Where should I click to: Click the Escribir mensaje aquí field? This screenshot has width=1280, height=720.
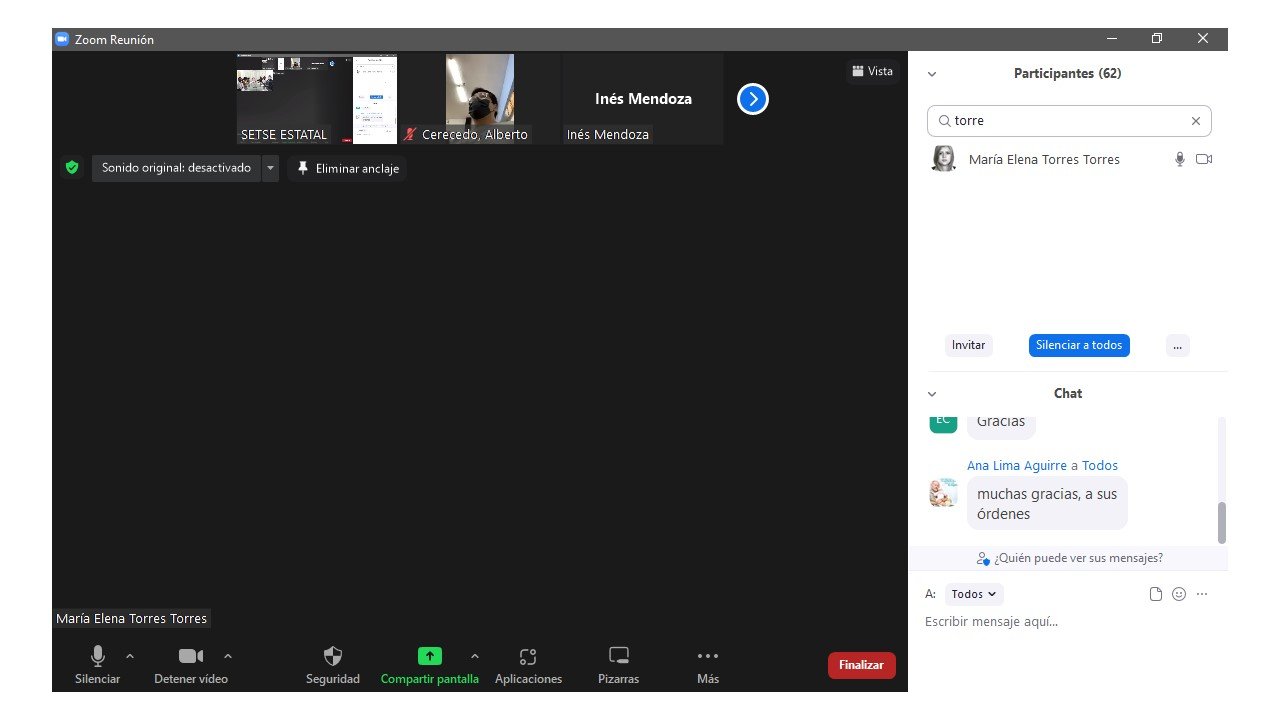[1067, 622]
